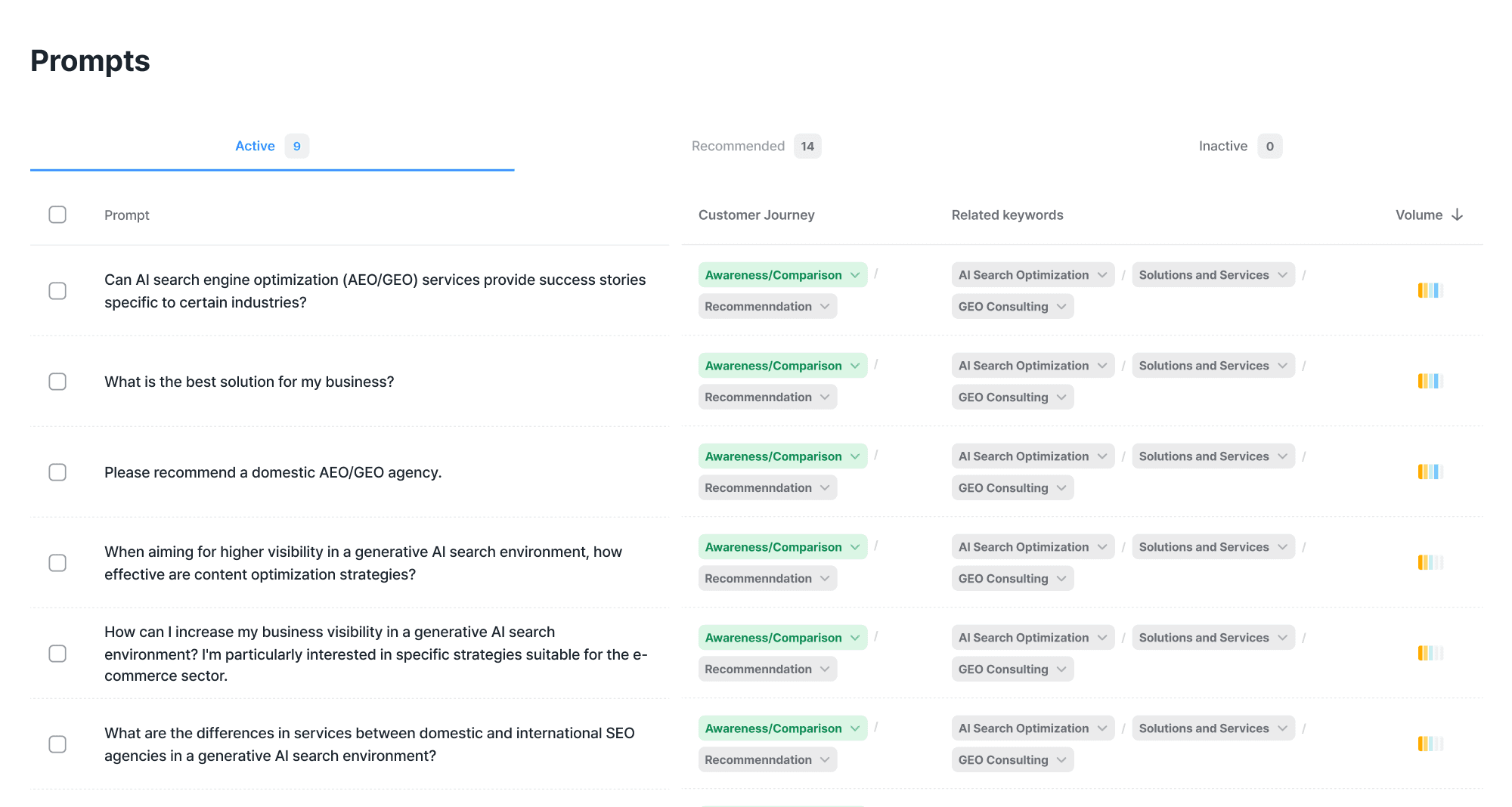
Task: Click the volume indicator next to the domestic agency prompt
Action: click(x=1430, y=472)
